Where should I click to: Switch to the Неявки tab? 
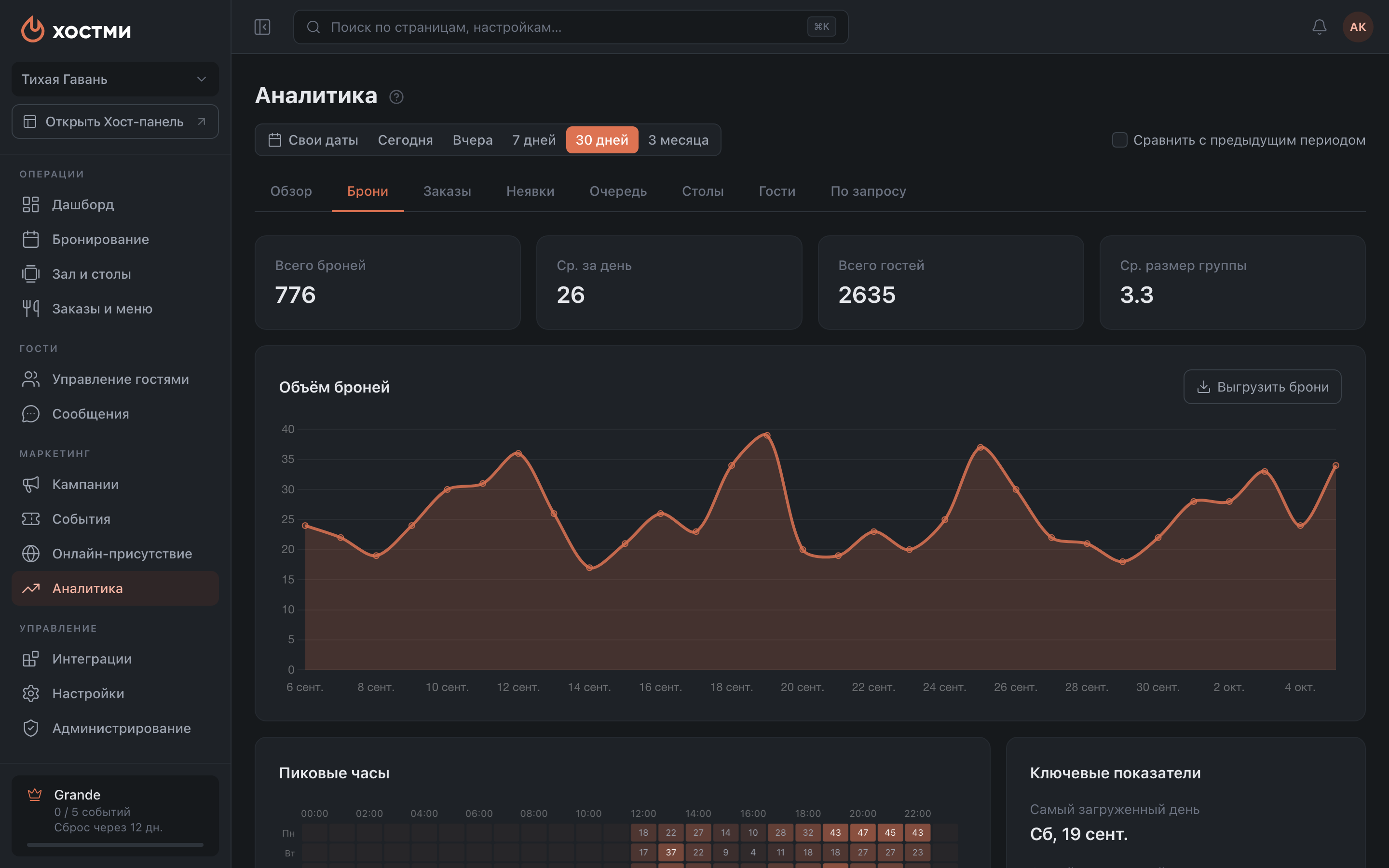[x=531, y=191]
